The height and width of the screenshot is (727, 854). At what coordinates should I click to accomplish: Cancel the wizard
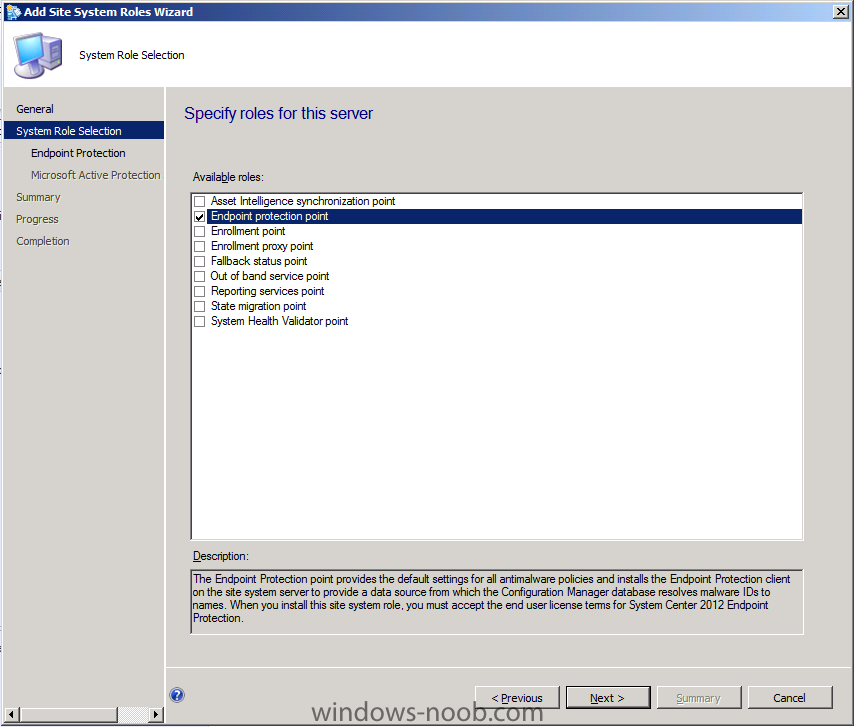click(790, 698)
